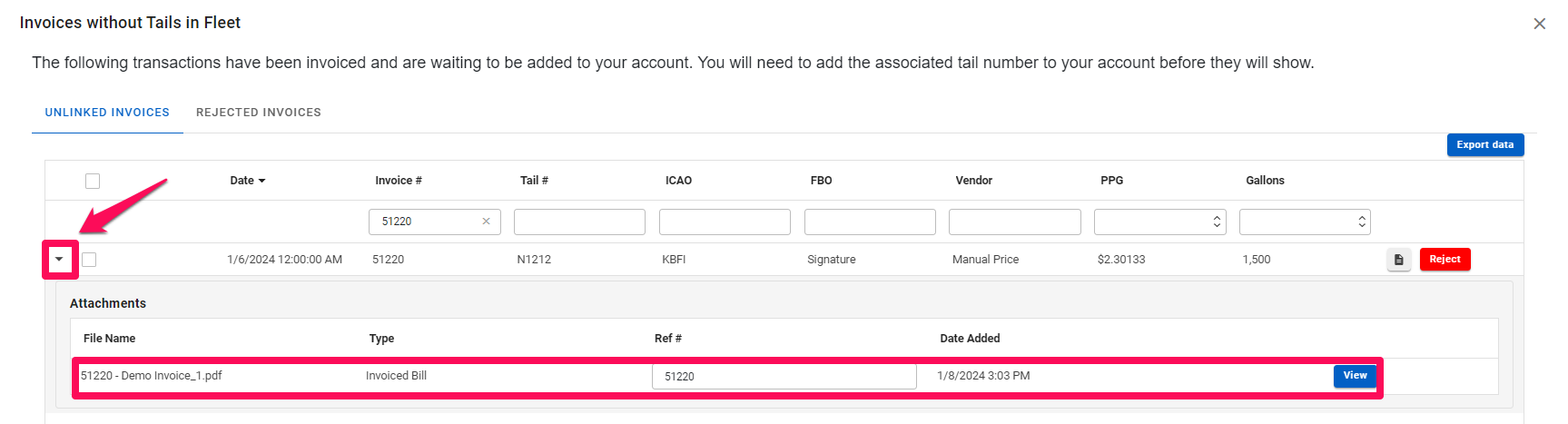Close the Invoices without Tails dialog
The image size is (1568, 424).
[1539, 24]
